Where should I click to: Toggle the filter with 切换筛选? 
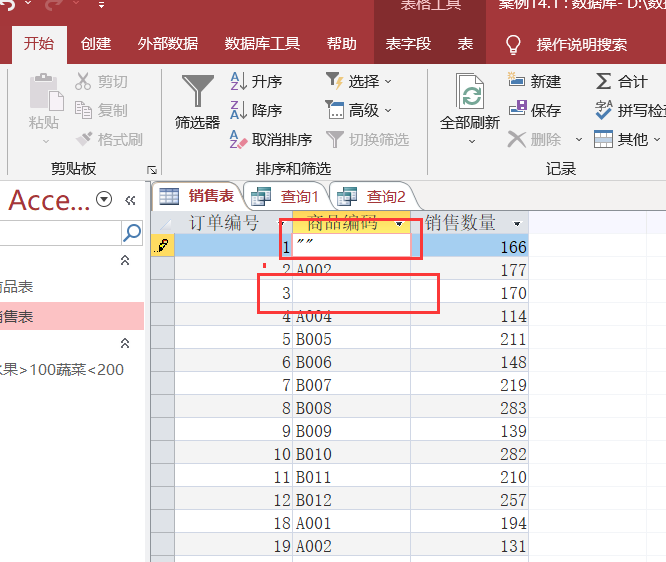[367, 139]
